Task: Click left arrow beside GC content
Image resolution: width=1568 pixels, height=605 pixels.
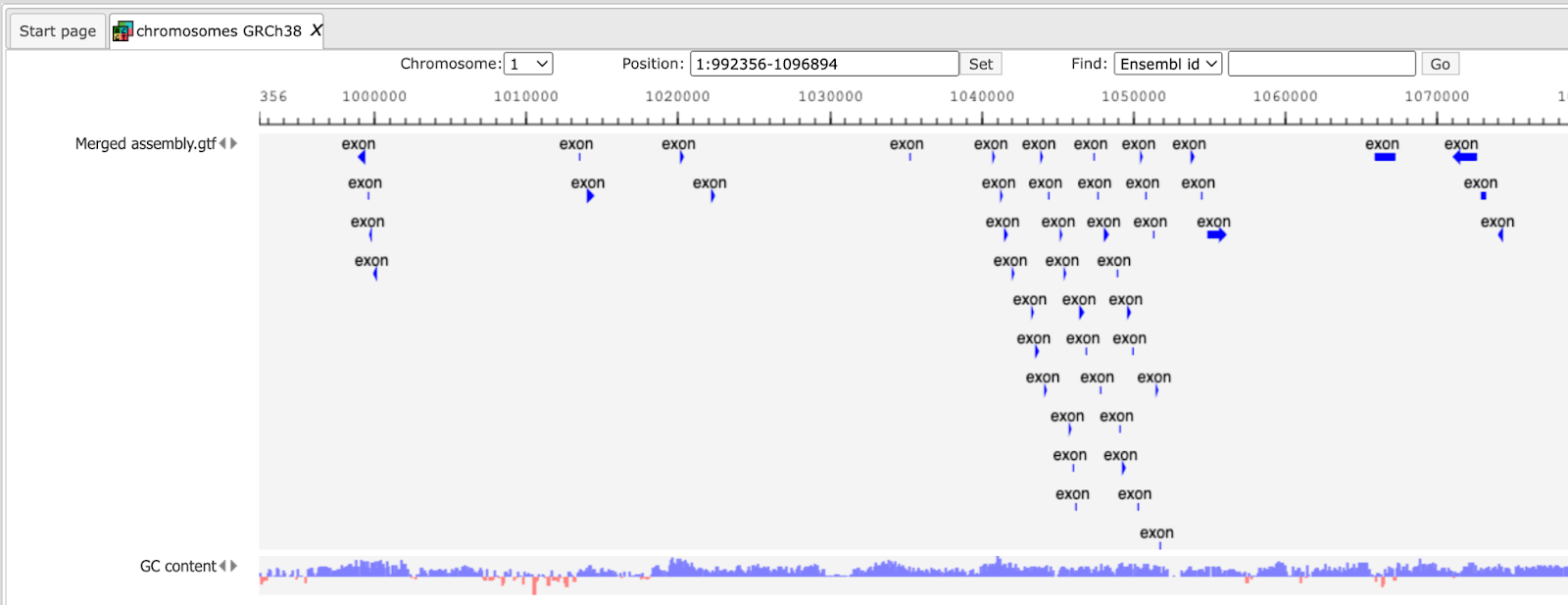Action: [x=223, y=566]
